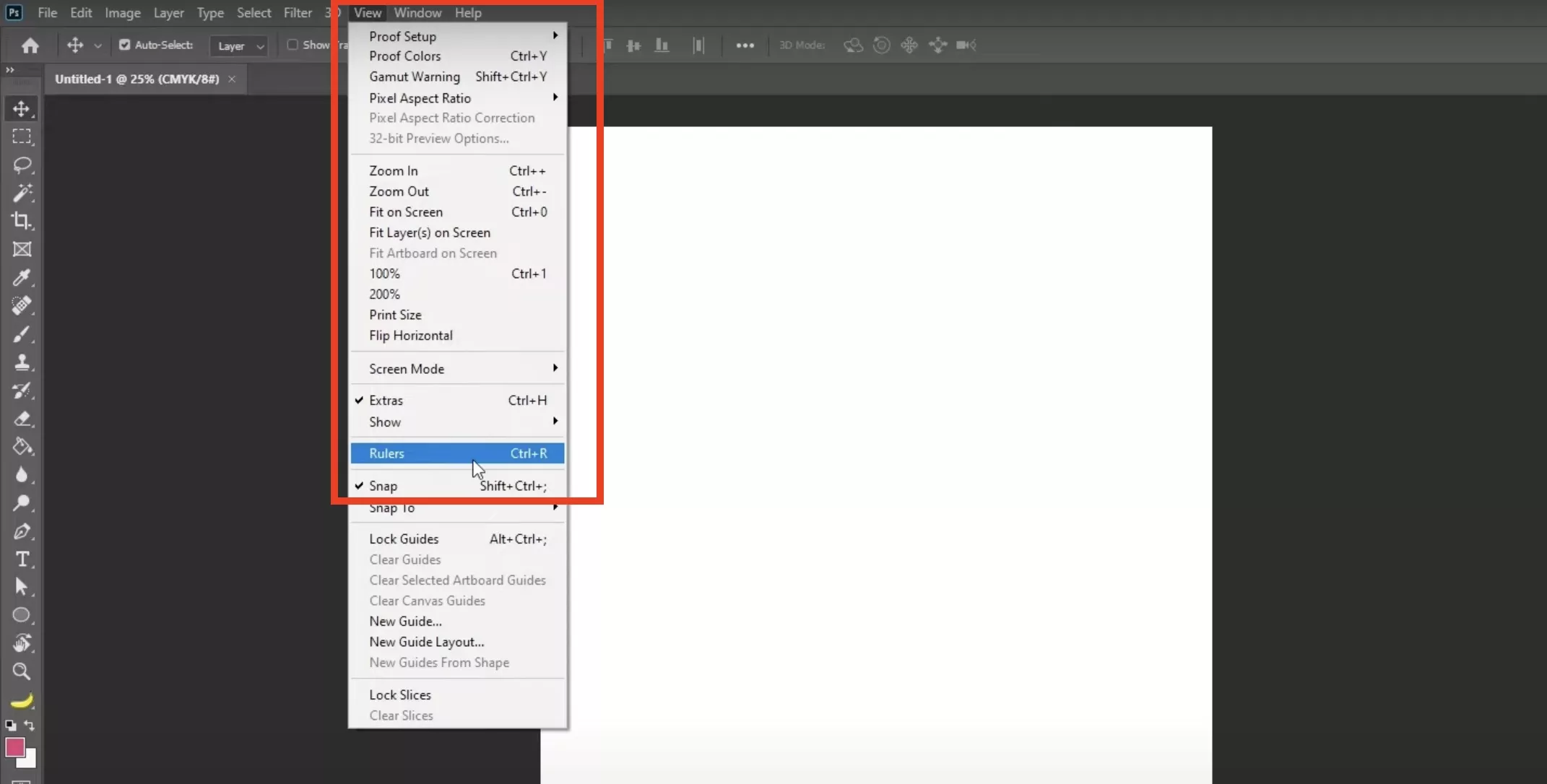Select the Path Selection tool
Screen dimensions: 1547x784
22,587
